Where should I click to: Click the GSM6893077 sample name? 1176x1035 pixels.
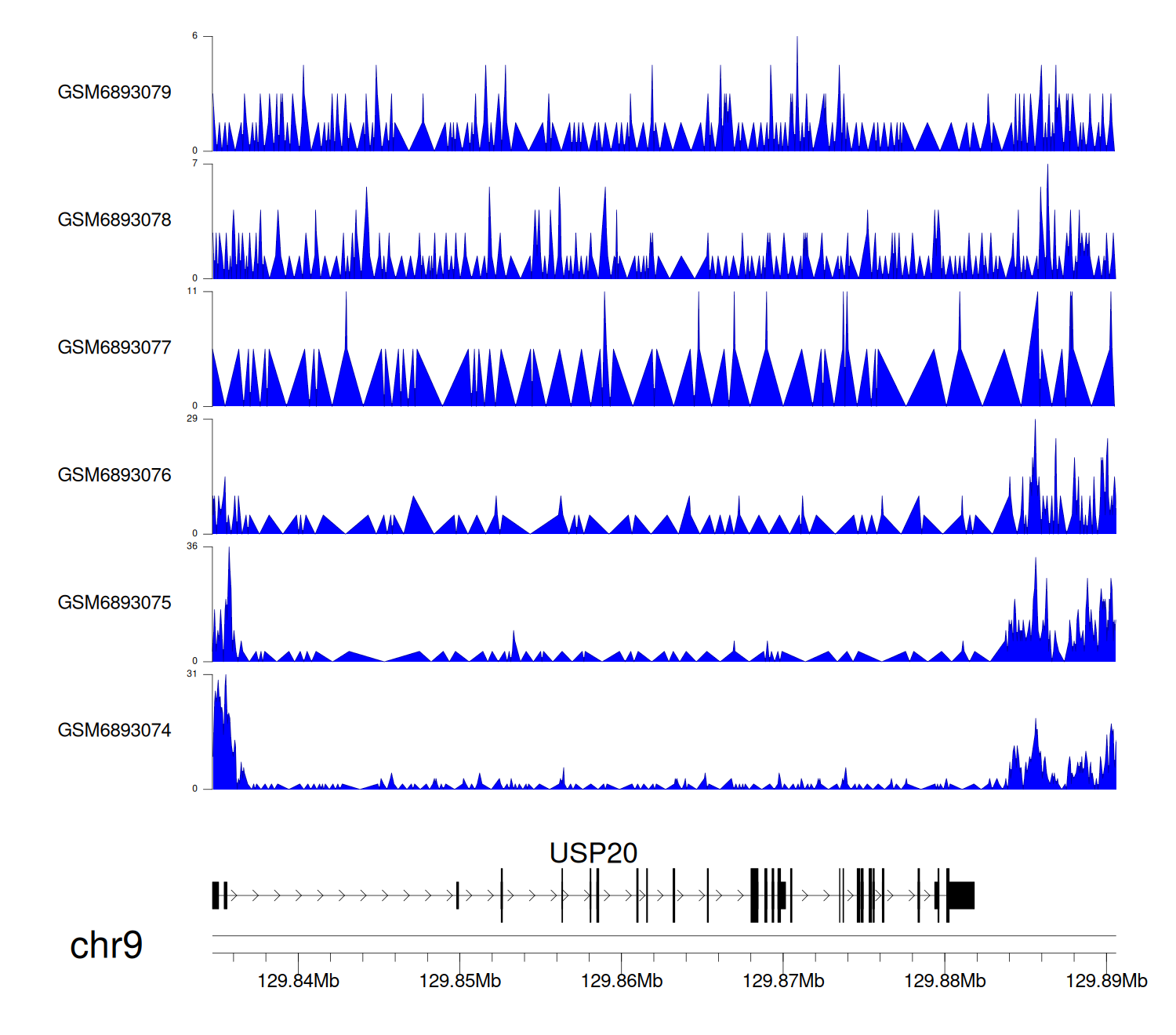point(114,347)
